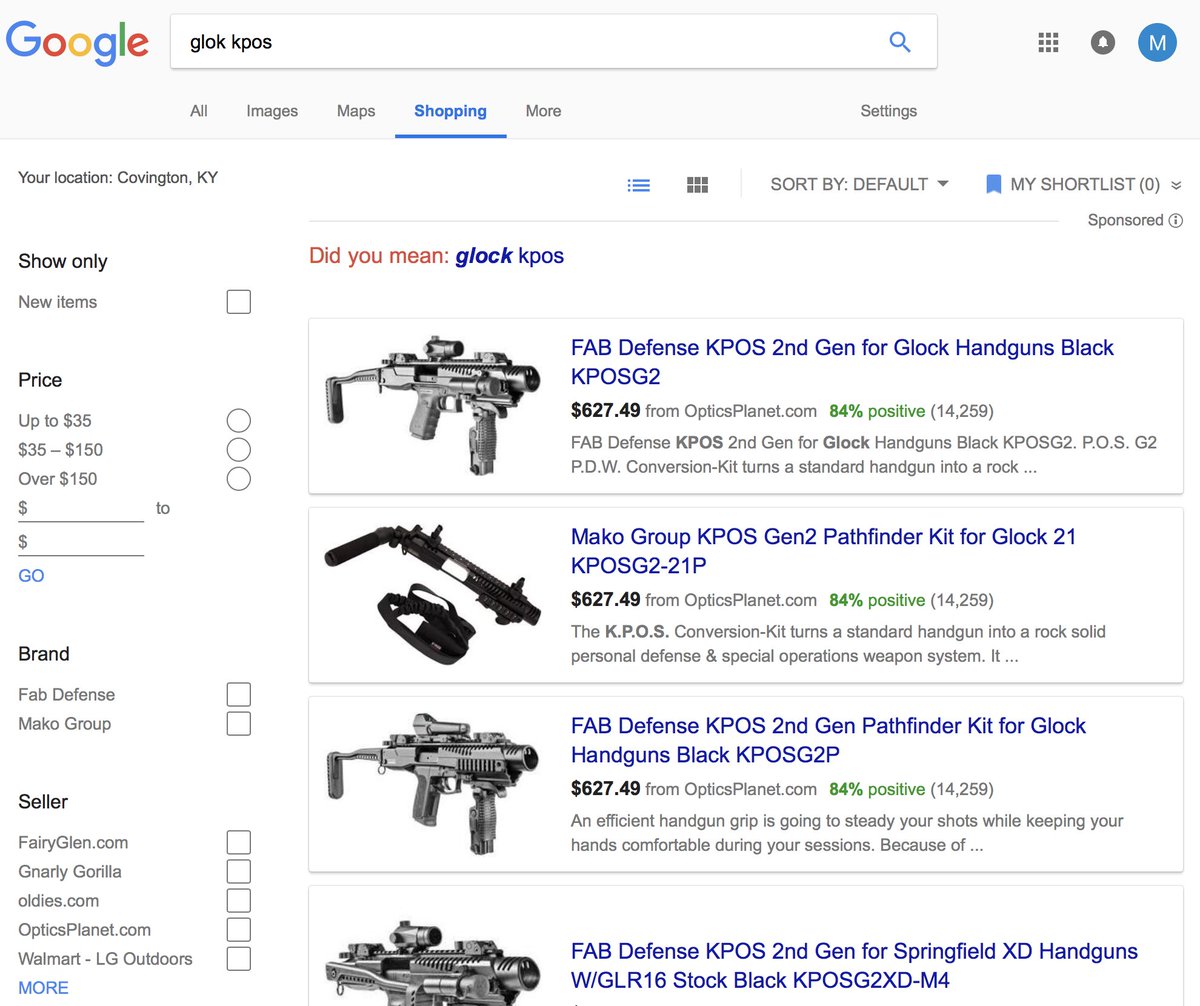
Task: Open the account avatar M
Action: coord(1157,42)
